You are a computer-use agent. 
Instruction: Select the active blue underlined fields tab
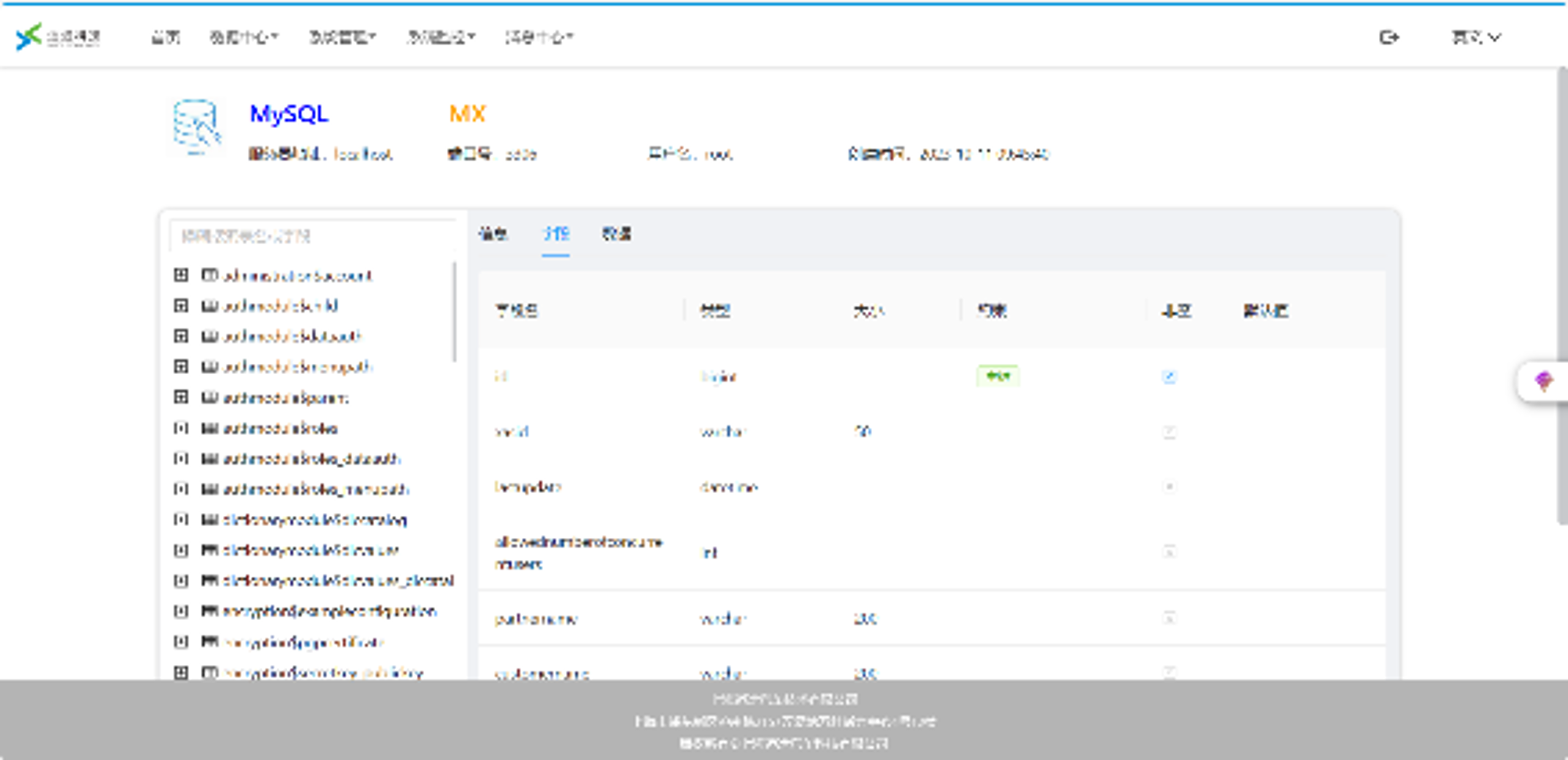pyautogui.click(x=556, y=234)
